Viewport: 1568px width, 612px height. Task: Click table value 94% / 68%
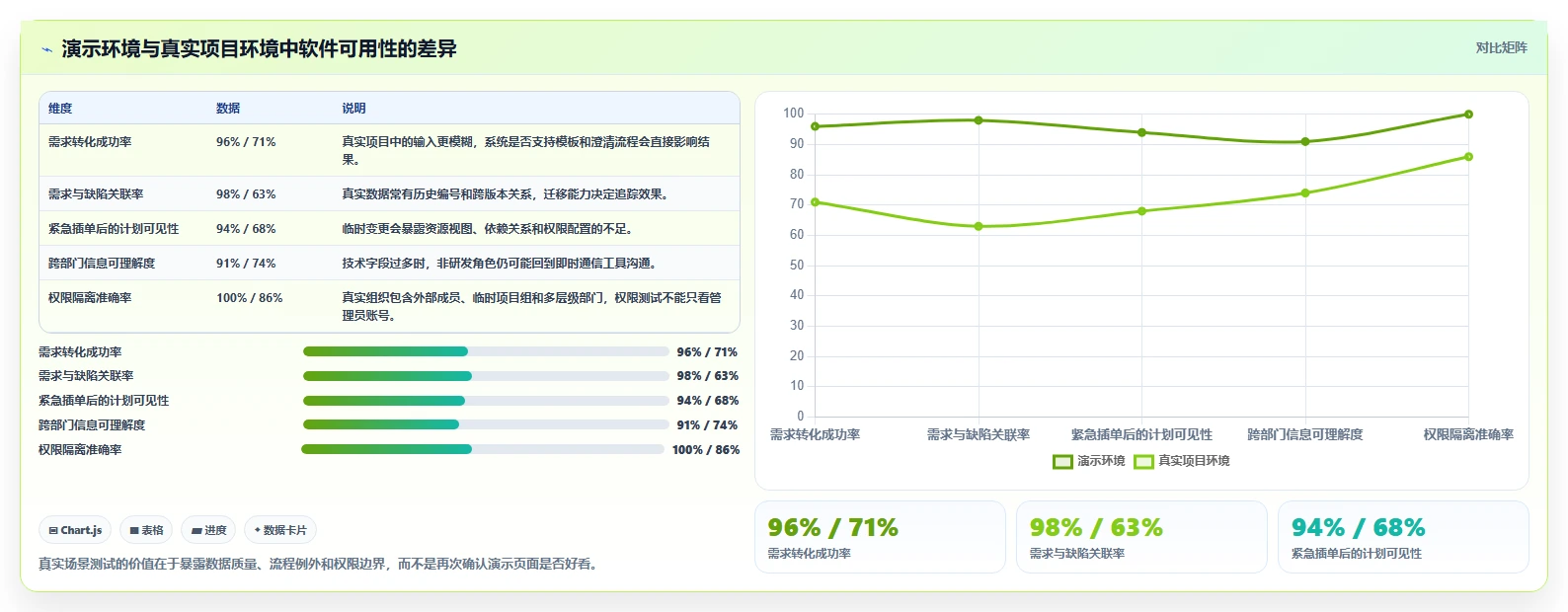tap(246, 229)
